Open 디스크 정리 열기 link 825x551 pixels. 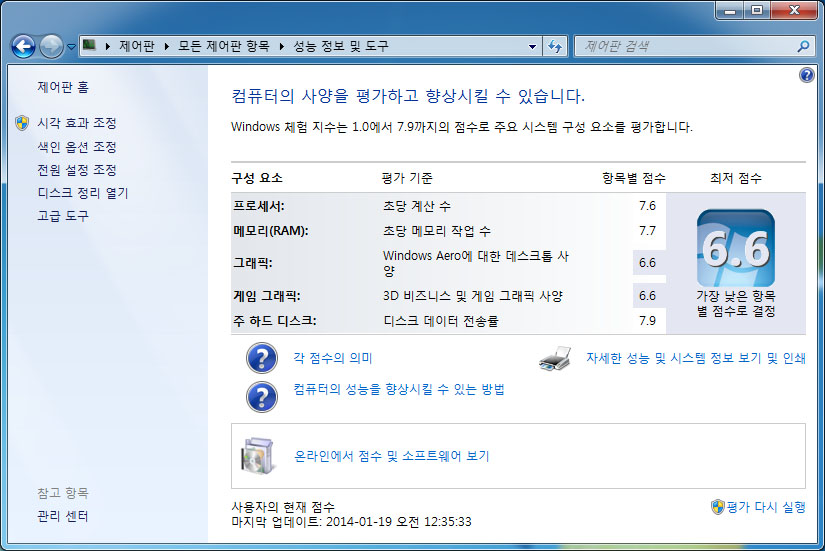click(x=83, y=193)
